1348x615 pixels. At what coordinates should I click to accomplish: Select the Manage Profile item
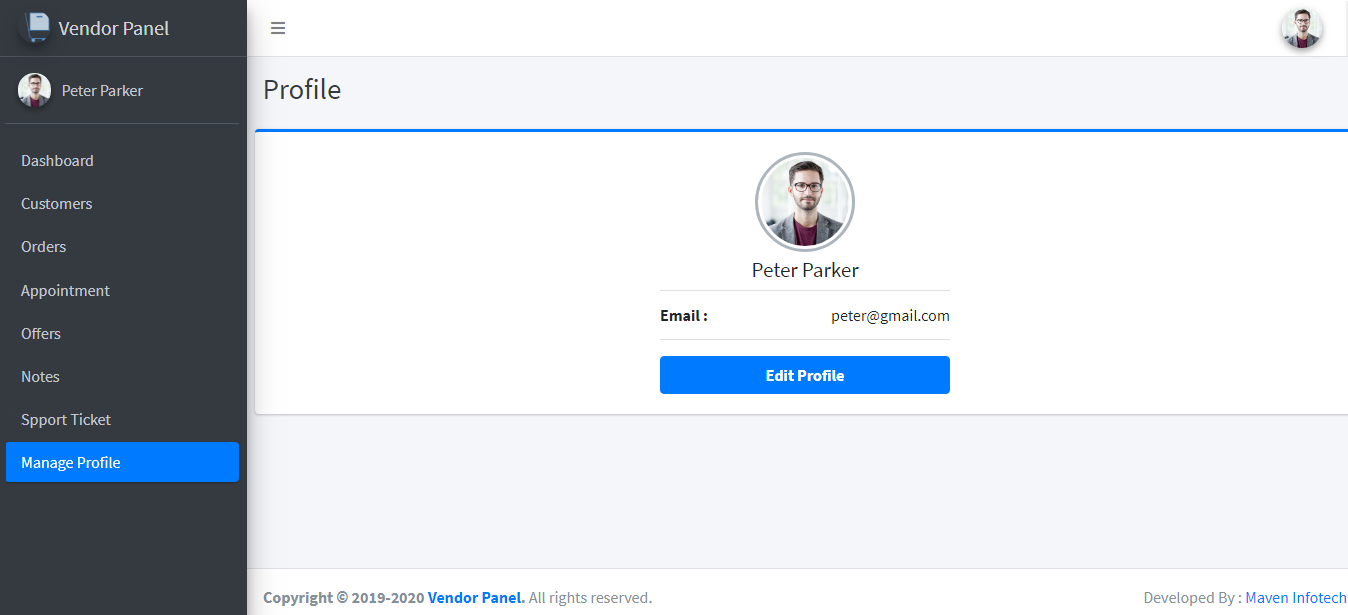[x=122, y=462]
